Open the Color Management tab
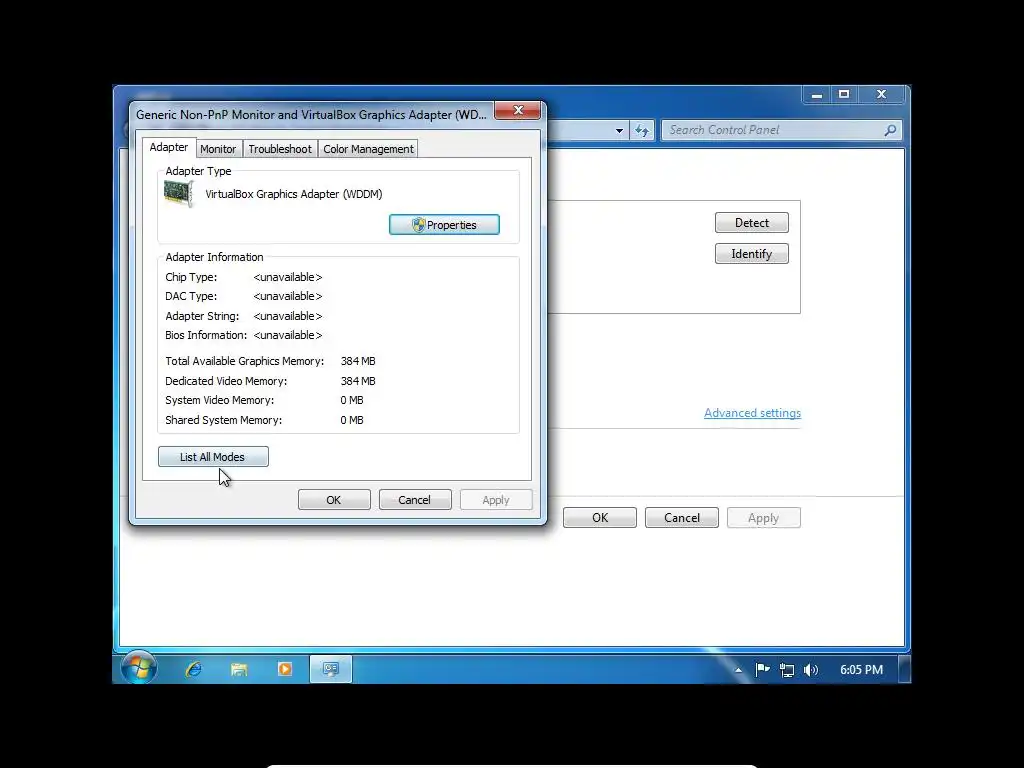 pos(368,149)
